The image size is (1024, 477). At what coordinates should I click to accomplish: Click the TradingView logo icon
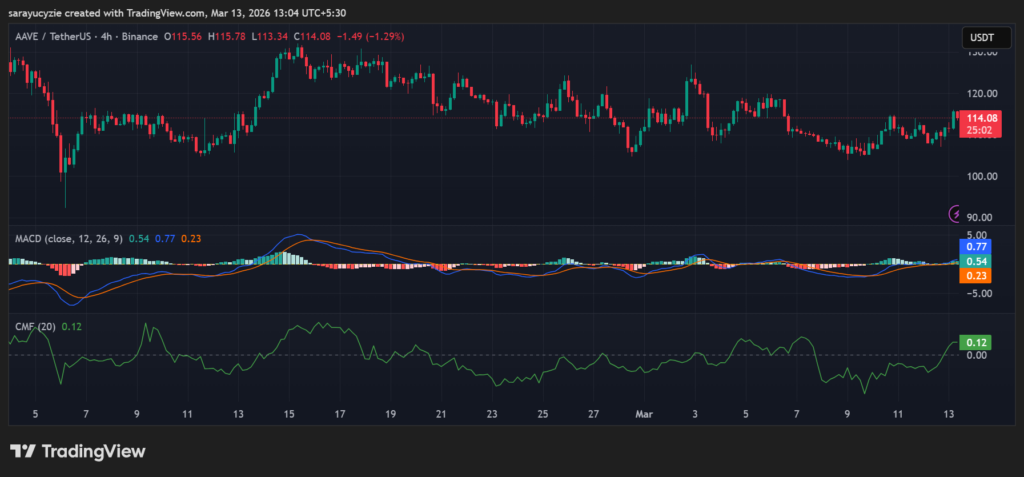22,451
